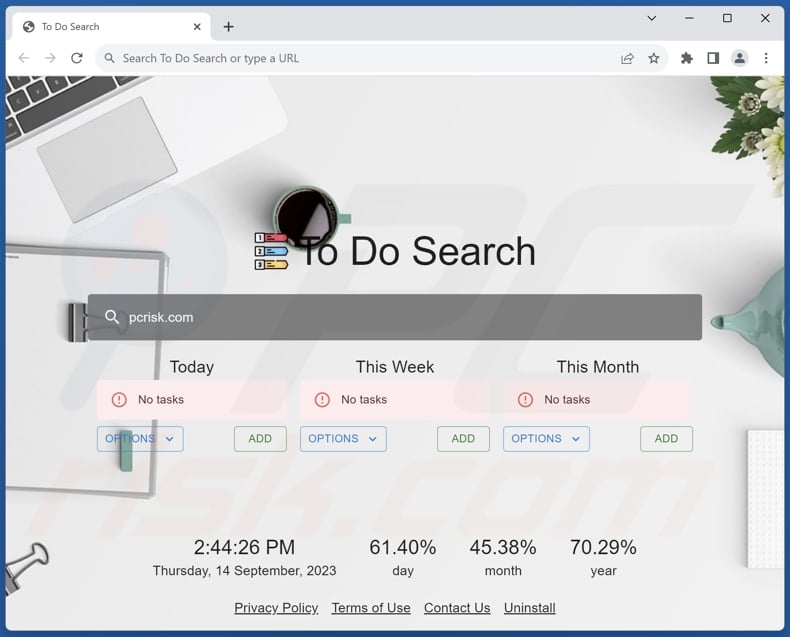The height and width of the screenshot is (637, 790).
Task: Click the pcrisk.com search input field
Action: pos(400,317)
